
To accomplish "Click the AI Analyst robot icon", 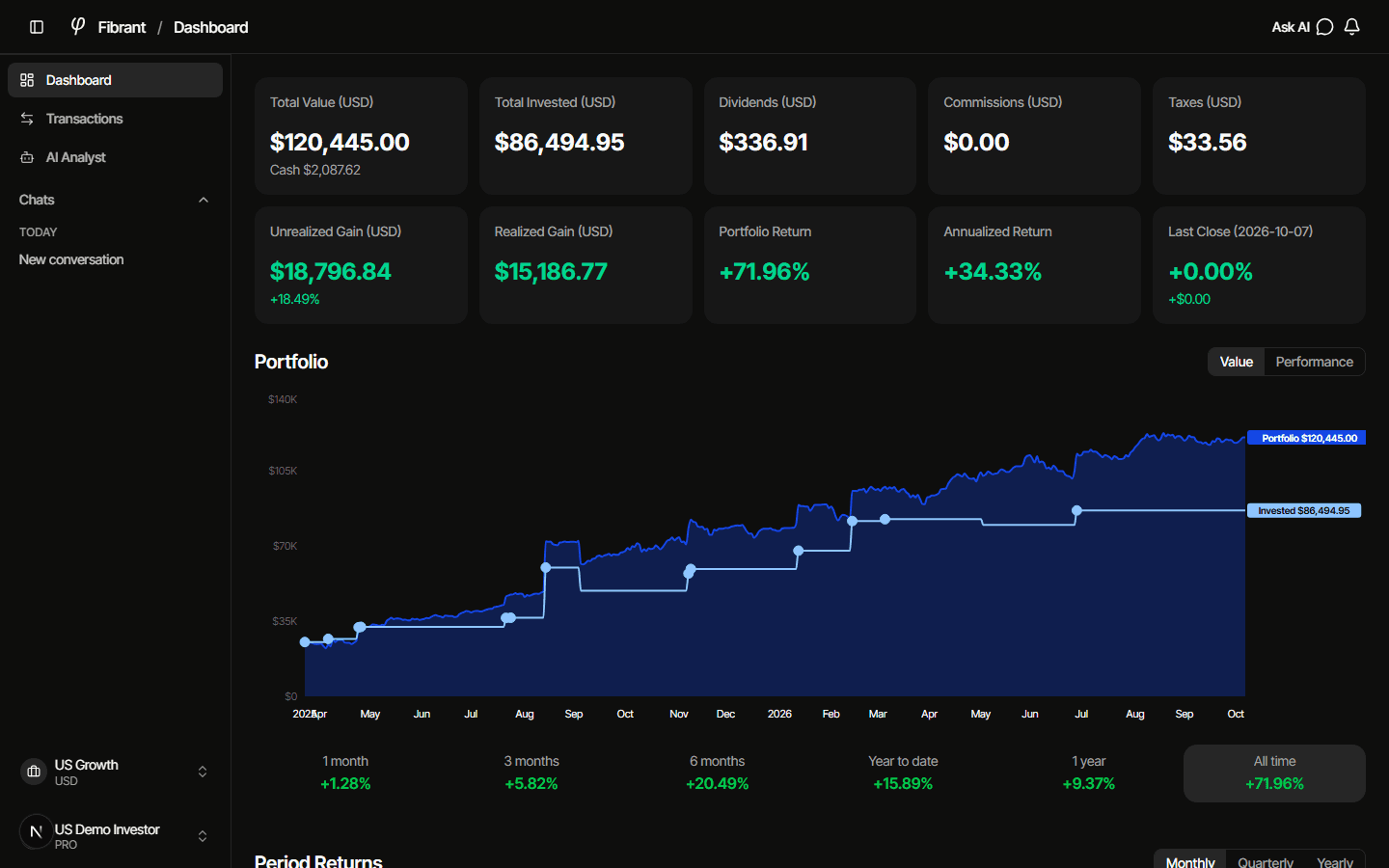I will 27,157.
